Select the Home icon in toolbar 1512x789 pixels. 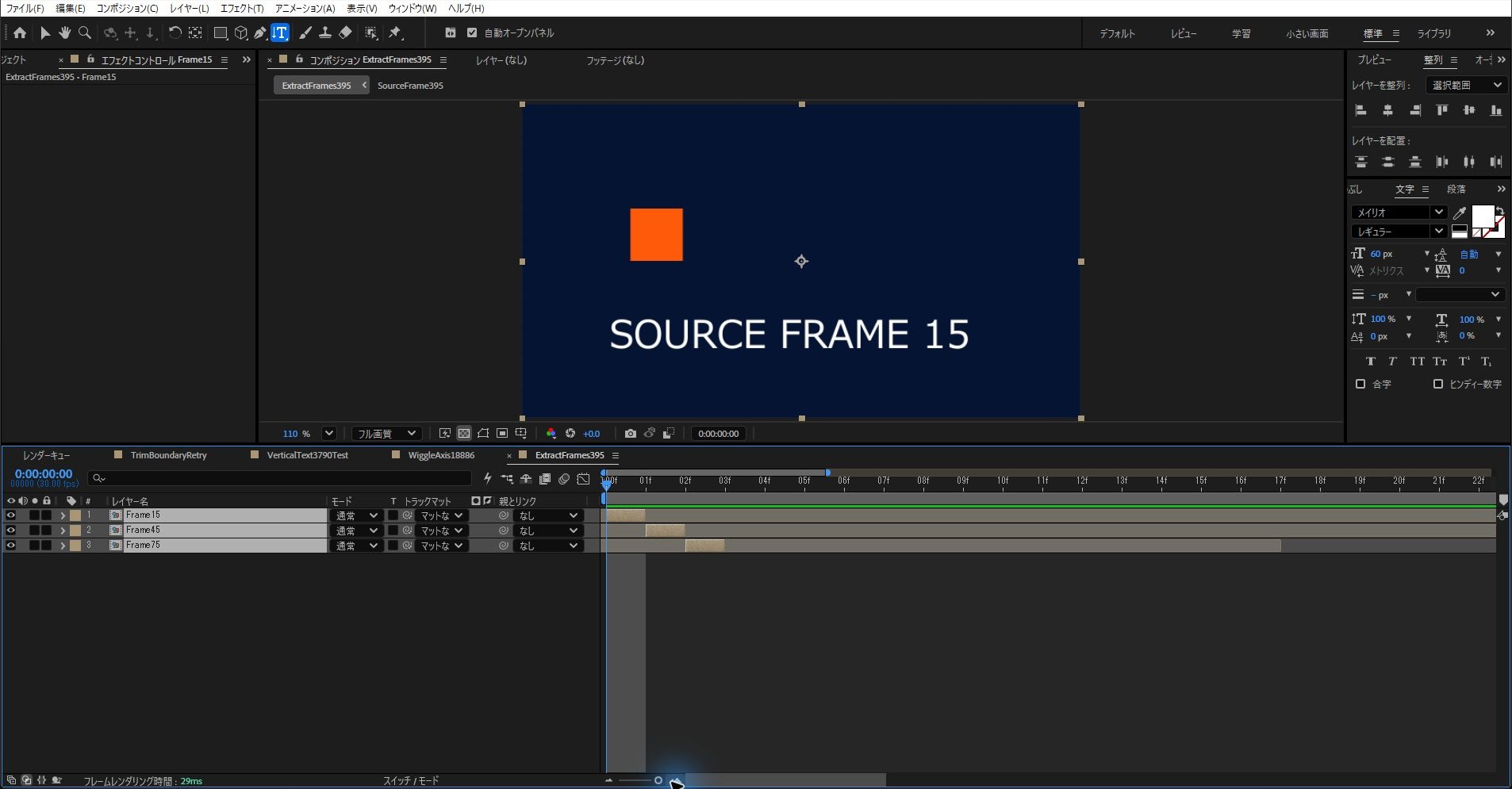pos(20,33)
